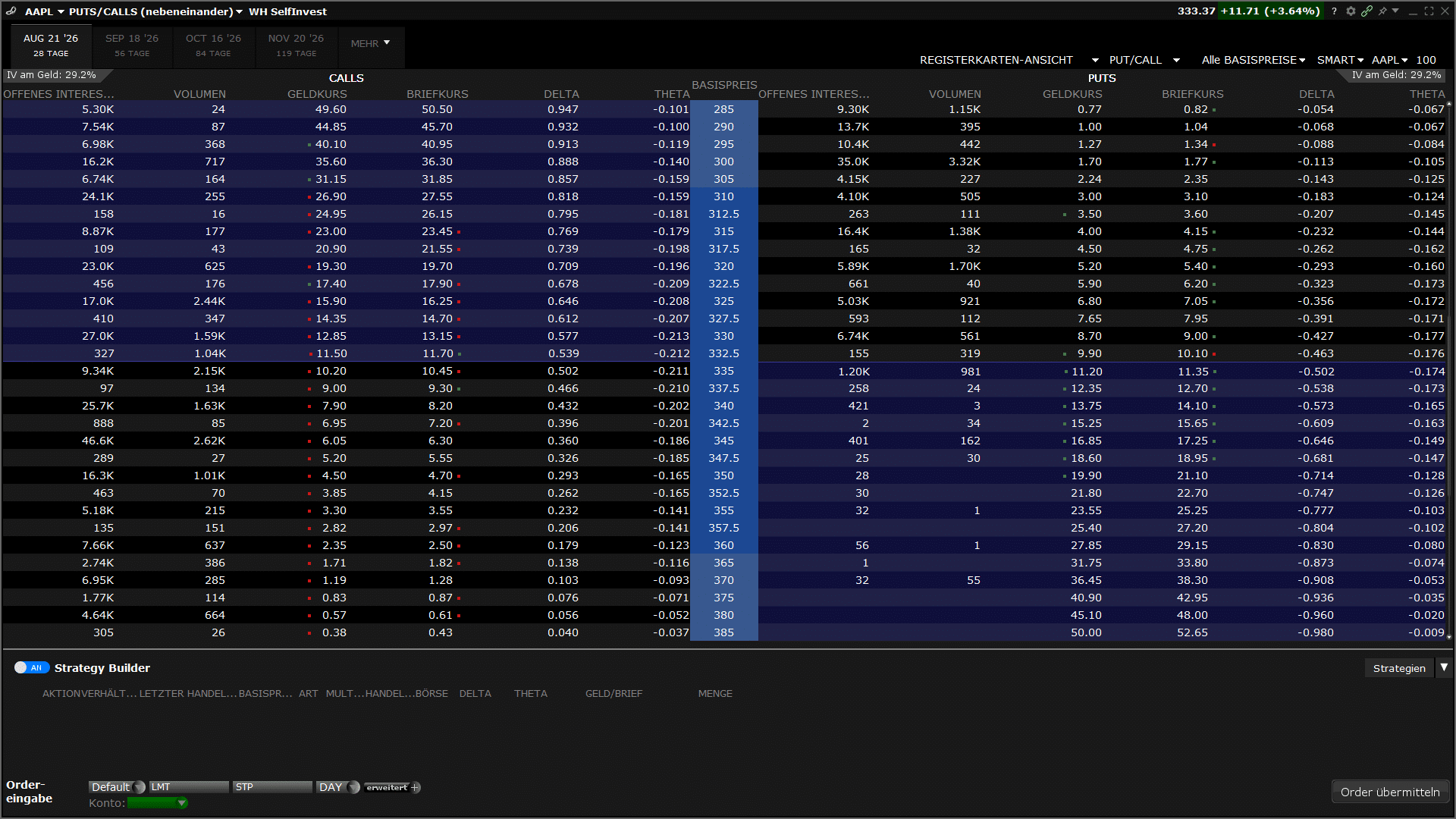Image resolution: width=1456 pixels, height=819 pixels.
Task: Select the AUG 21 '26 expiration tab
Action: 51,45
